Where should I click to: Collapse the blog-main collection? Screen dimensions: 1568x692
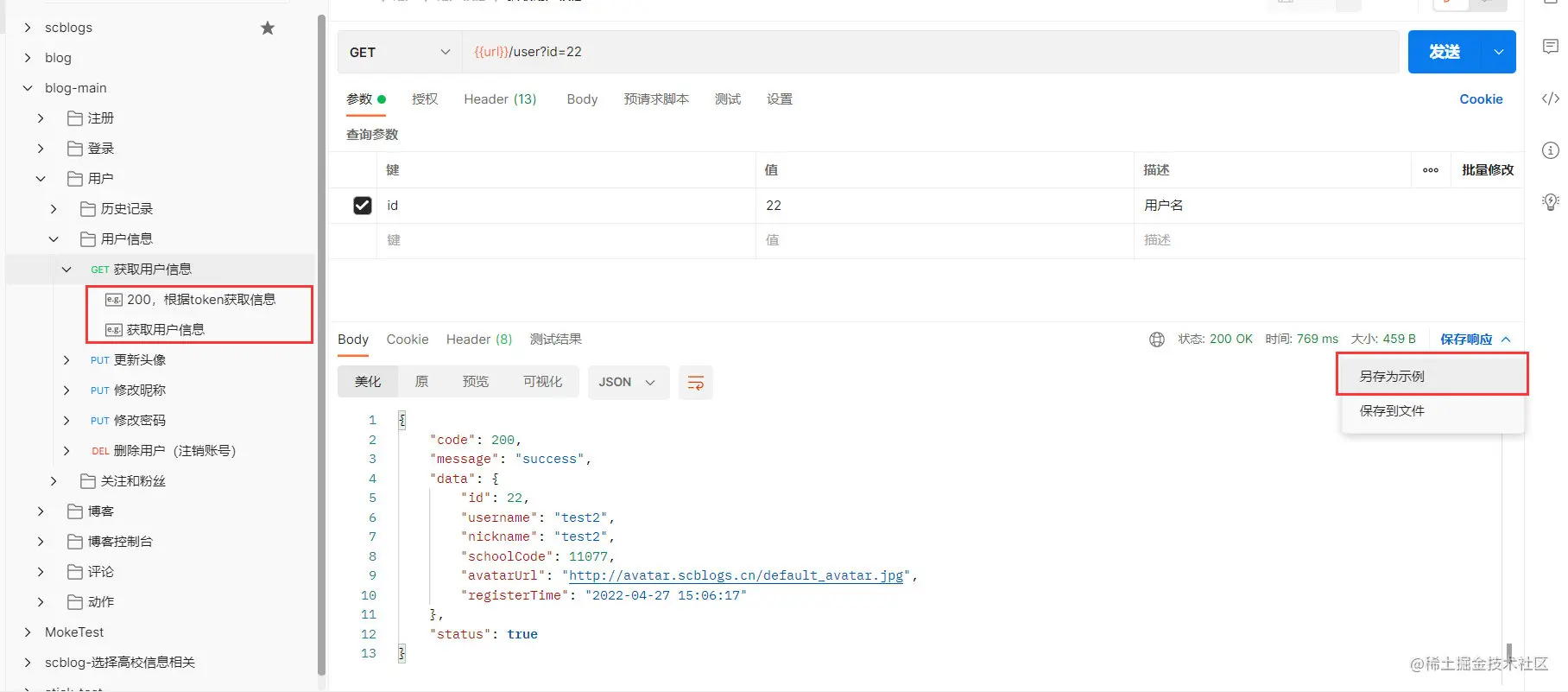click(x=28, y=88)
